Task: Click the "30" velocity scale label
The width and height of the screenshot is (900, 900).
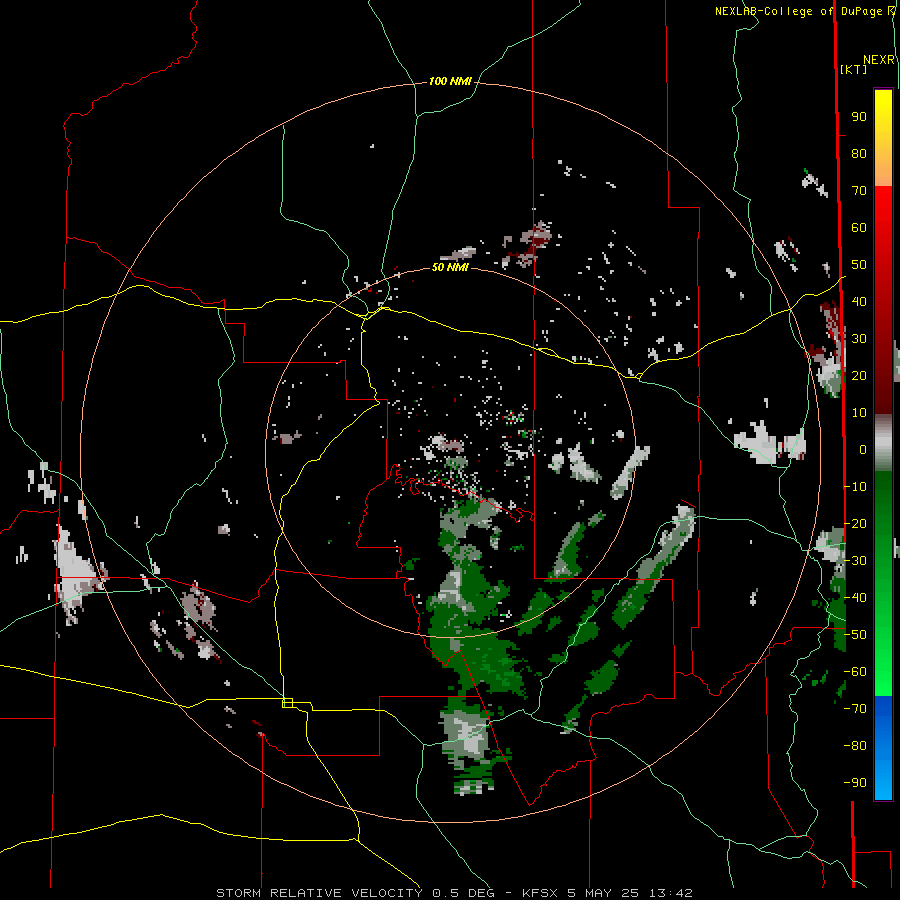Action: point(859,339)
